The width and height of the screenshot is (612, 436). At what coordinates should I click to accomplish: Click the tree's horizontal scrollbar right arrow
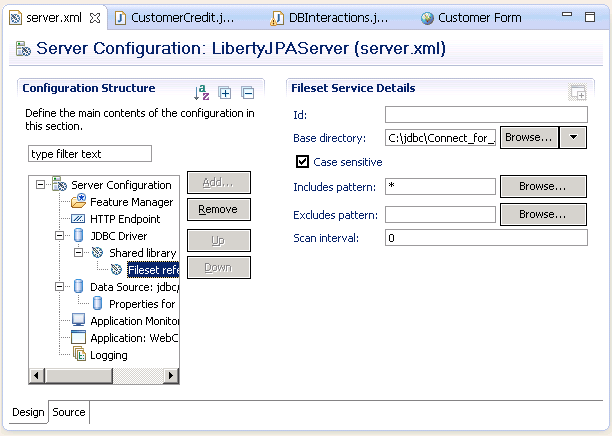click(172, 375)
